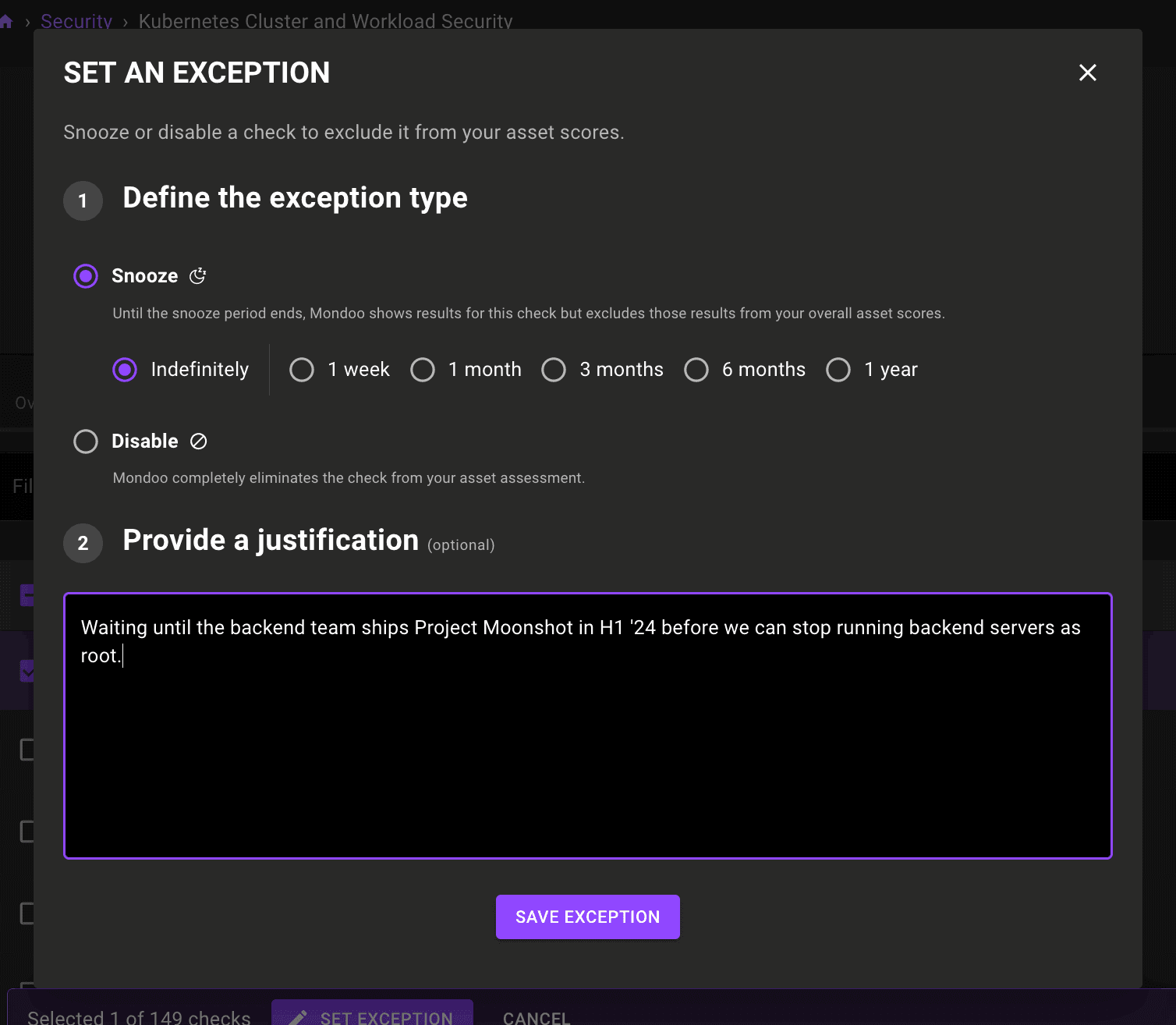The width and height of the screenshot is (1176, 1025).
Task: Click the step 2 number badge
Action: pyautogui.click(x=83, y=544)
